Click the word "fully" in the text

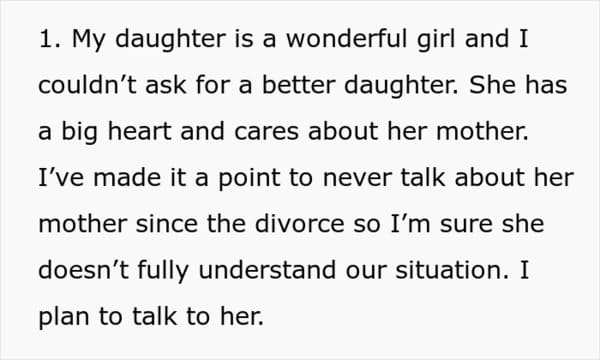(x=163, y=271)
